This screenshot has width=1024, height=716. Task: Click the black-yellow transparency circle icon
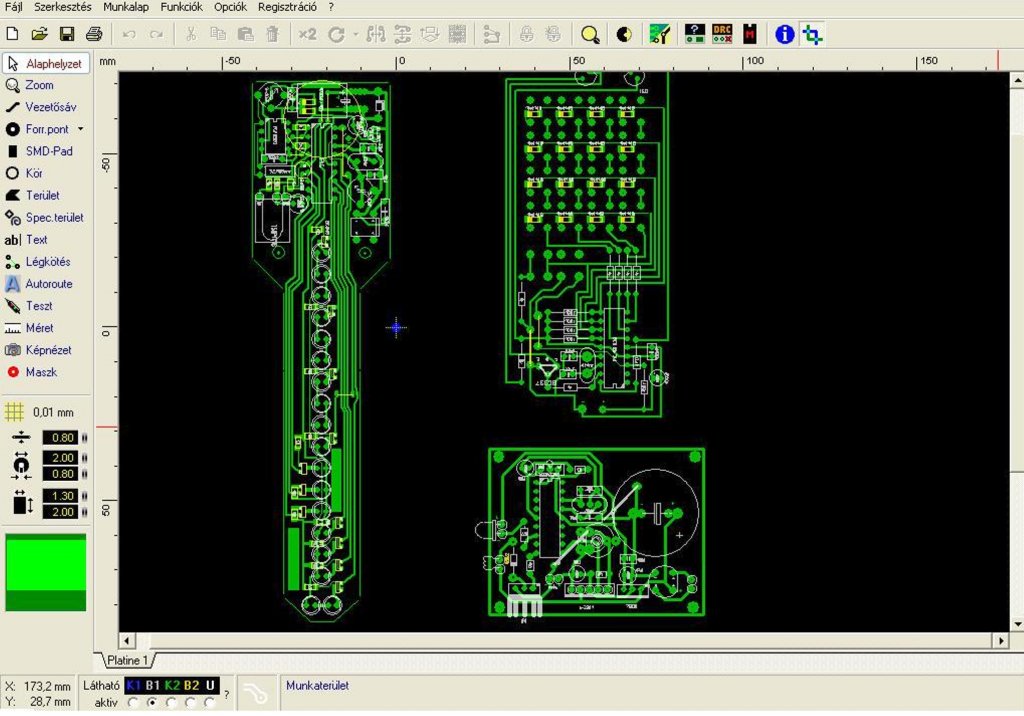tap(624, 34)
